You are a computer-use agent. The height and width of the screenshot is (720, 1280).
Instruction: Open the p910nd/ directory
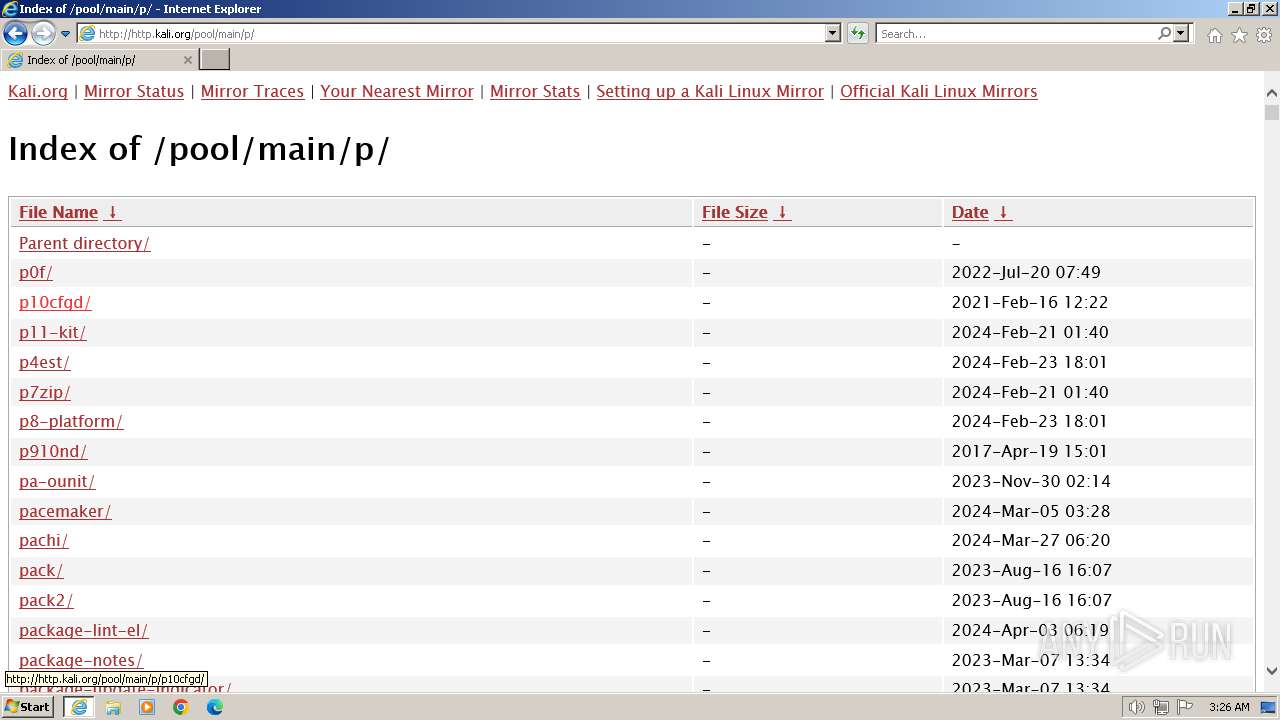[53, 451]
